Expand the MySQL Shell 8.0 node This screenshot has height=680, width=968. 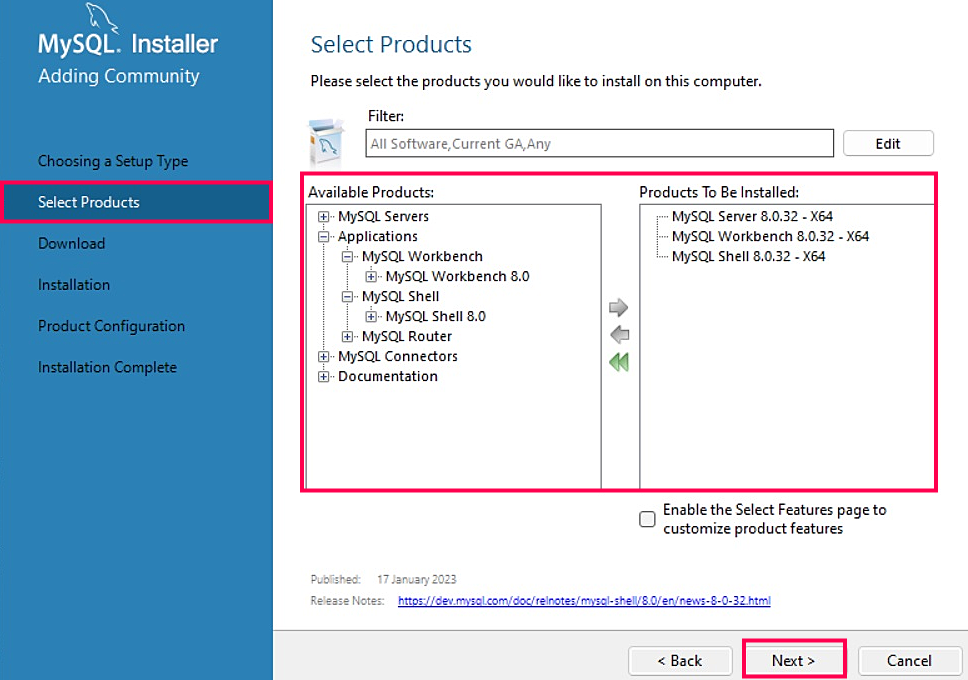pyautogui.click(x=371, y=317)
